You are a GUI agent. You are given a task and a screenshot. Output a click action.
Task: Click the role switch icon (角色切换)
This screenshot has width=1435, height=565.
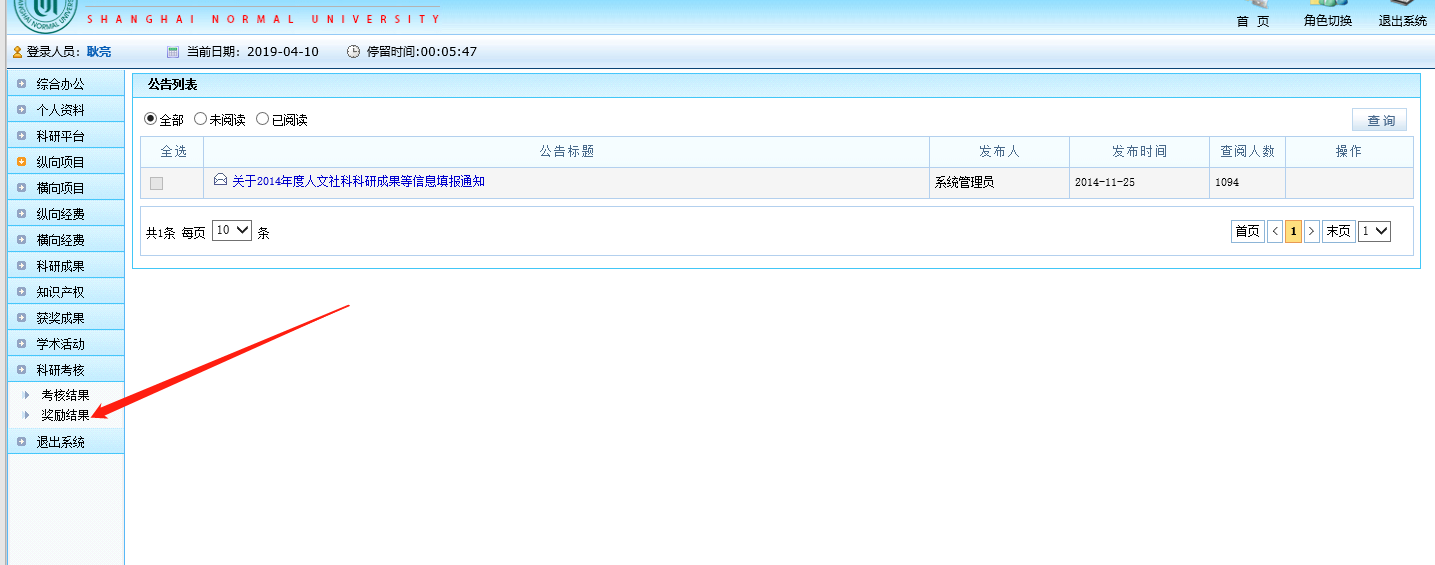pyautogui.click(x=1327, y=6)
